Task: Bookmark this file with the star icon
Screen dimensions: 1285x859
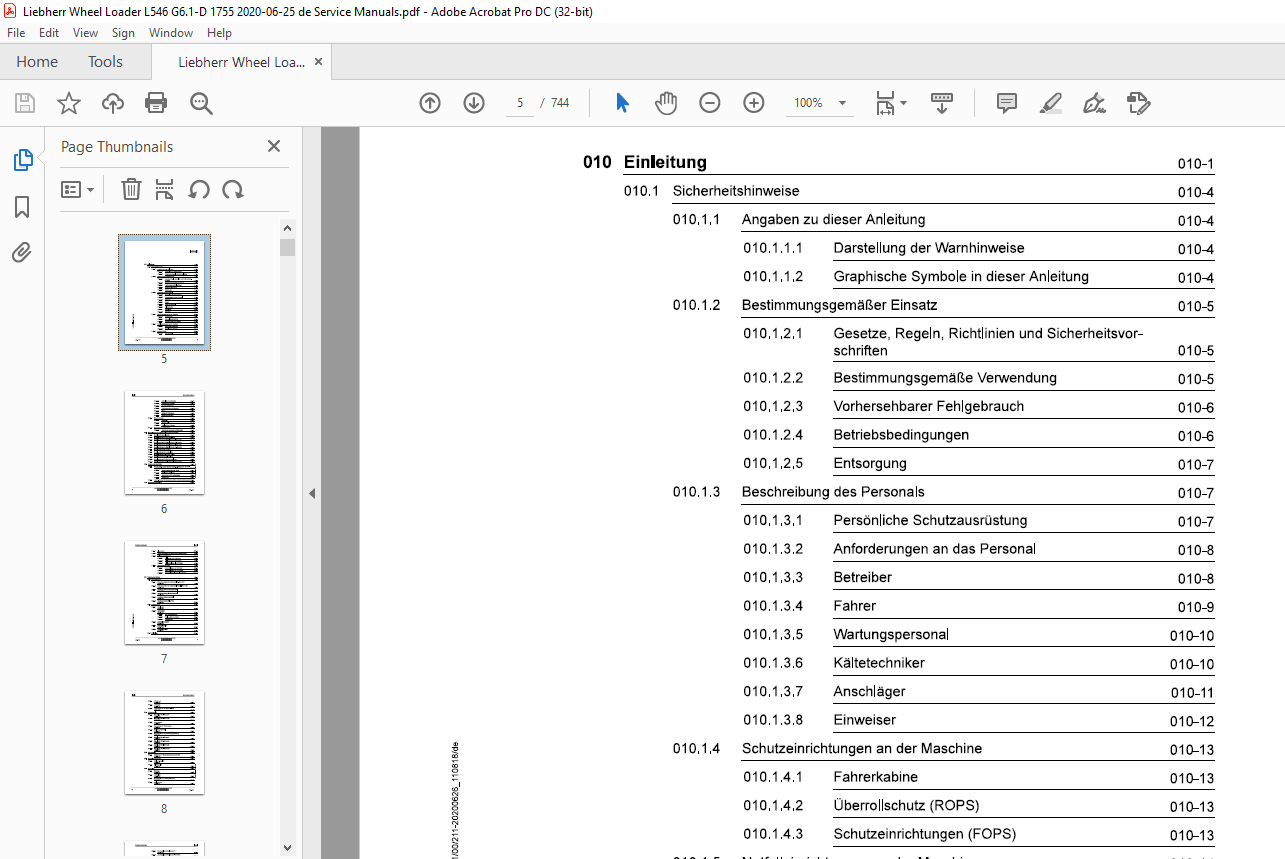Action: coord(69,103)
